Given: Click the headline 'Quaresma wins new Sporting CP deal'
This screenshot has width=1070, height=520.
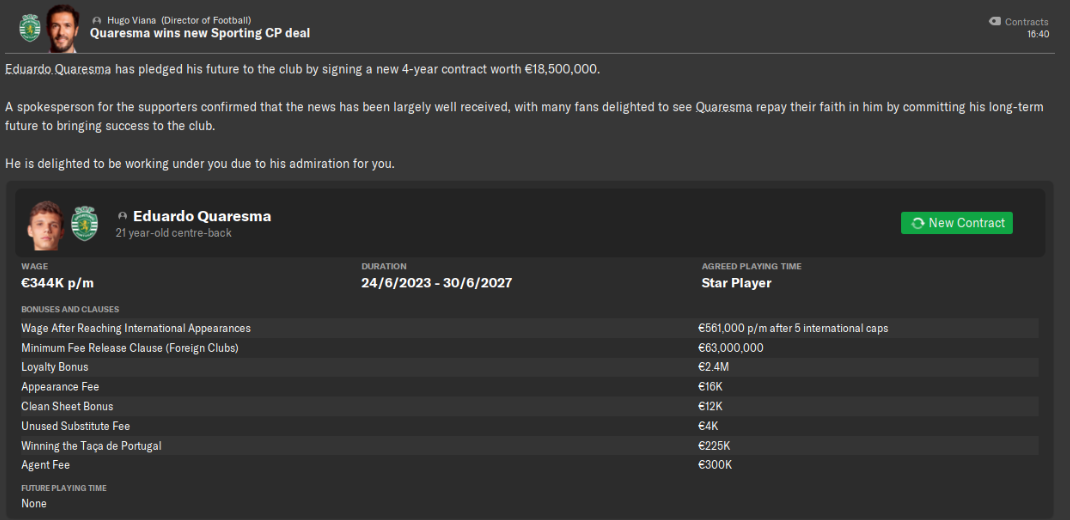Looking at the screenshot, I should (x=200, y=33).
